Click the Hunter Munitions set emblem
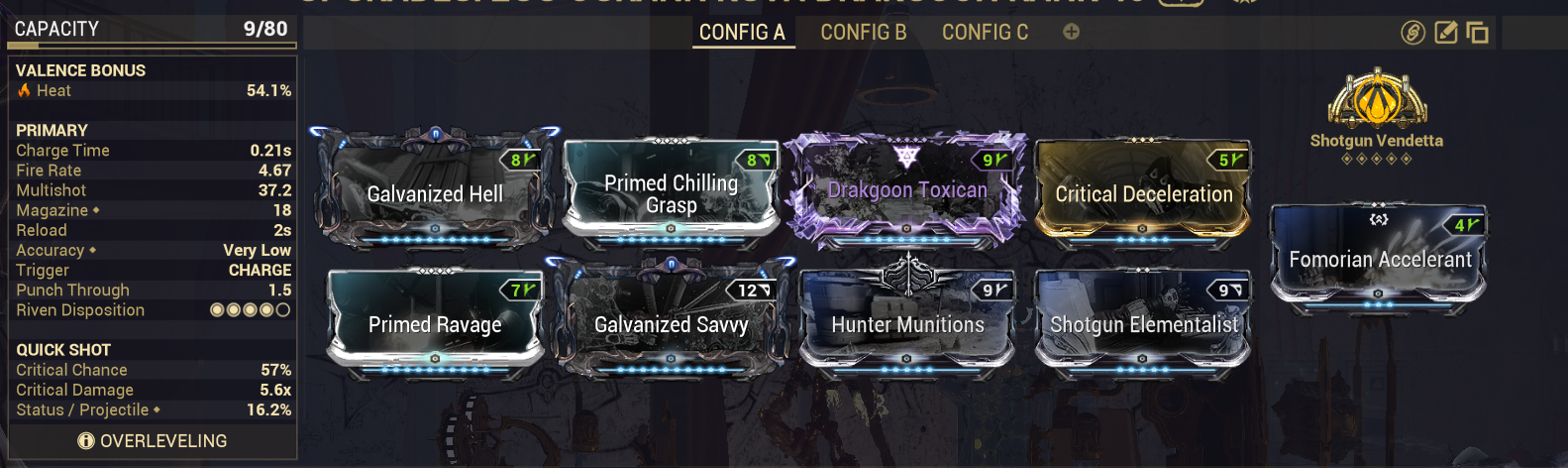This screenshot has height=468, width=1568. pos(907,273)
